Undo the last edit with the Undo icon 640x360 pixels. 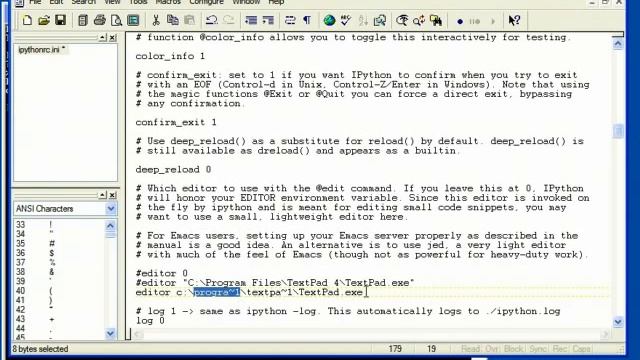[211, 20]
